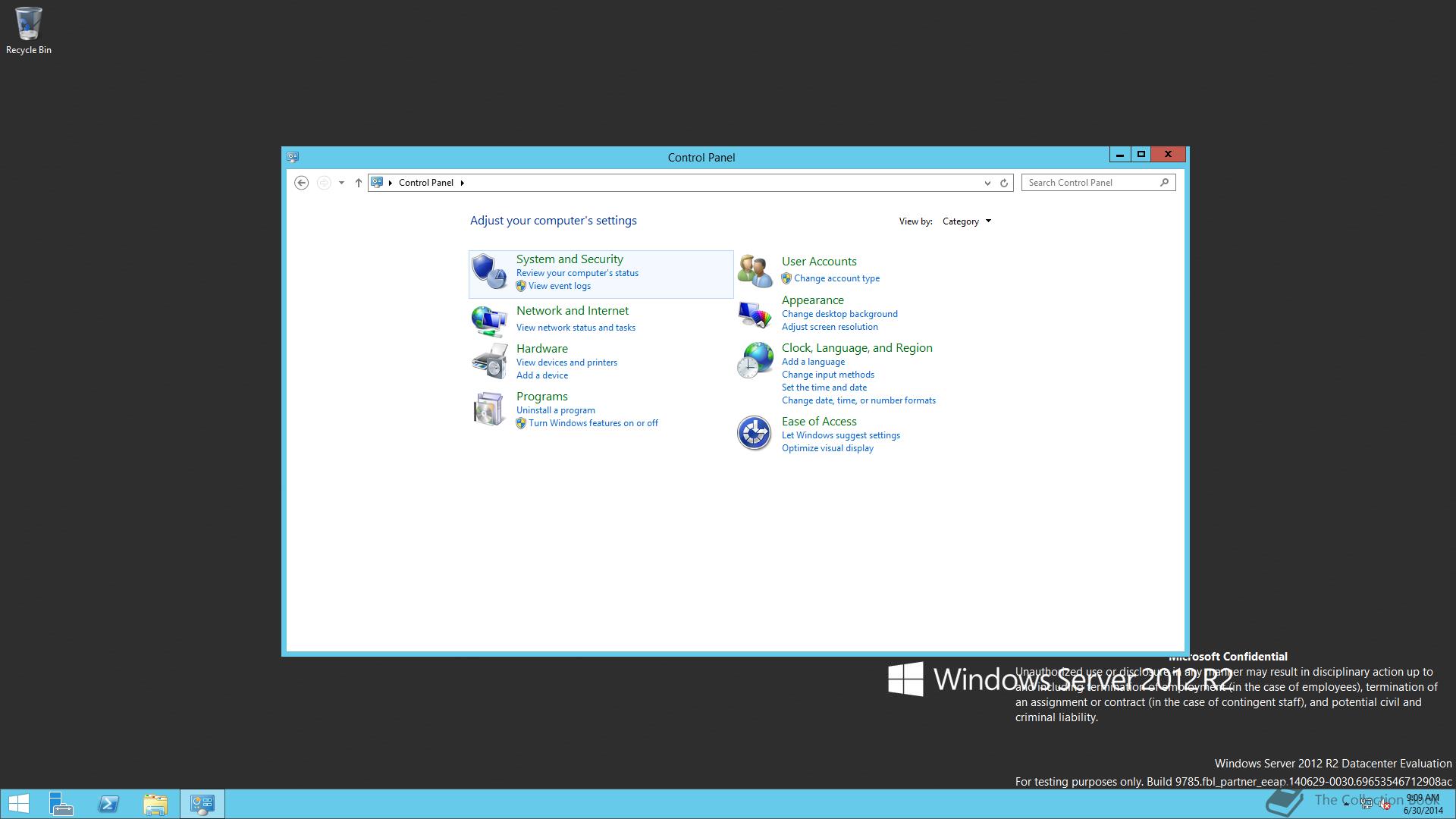
Task: Click Review your computer's status
Action: coord(577,273)
